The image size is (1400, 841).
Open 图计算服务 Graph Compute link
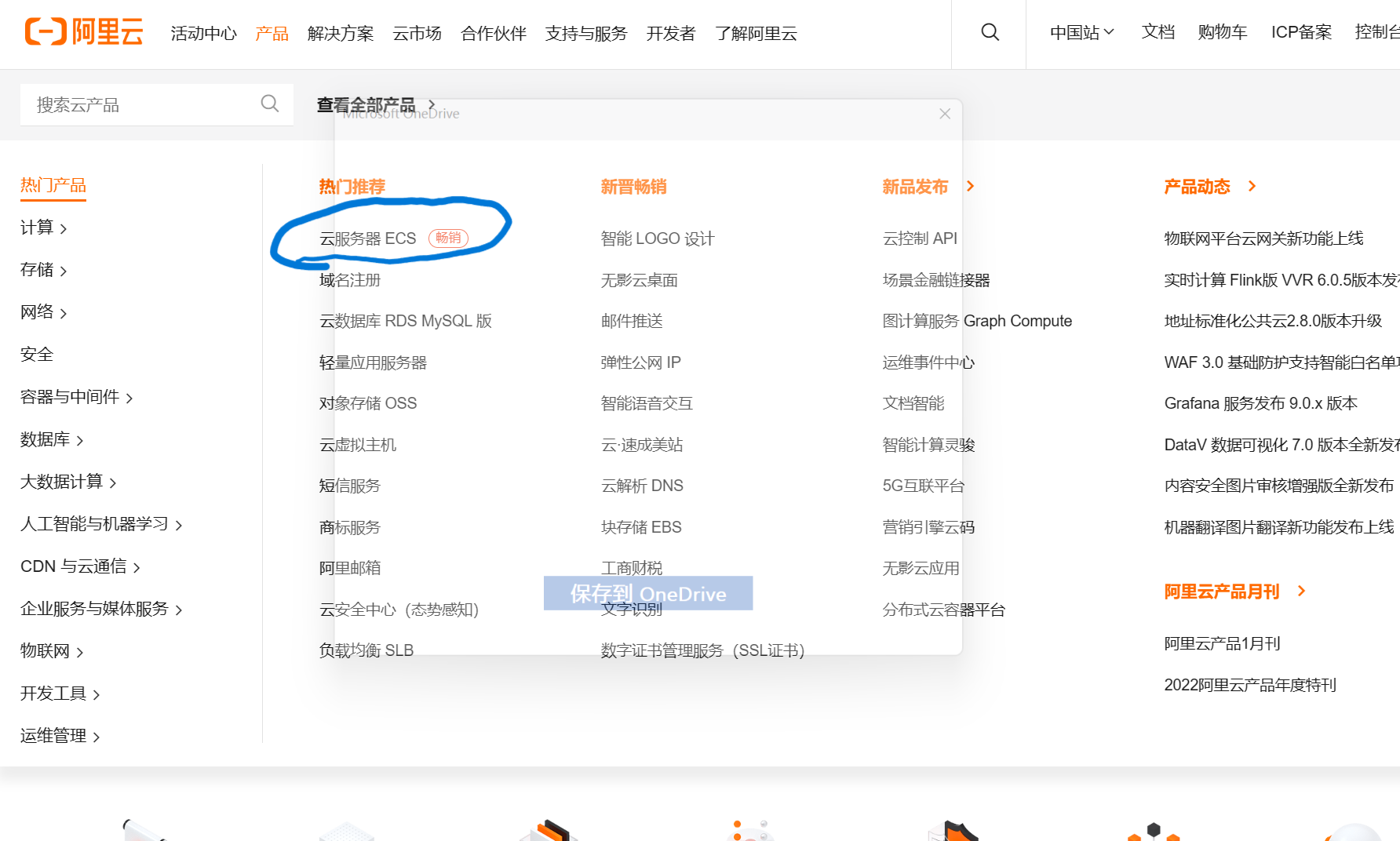point(977,321)
